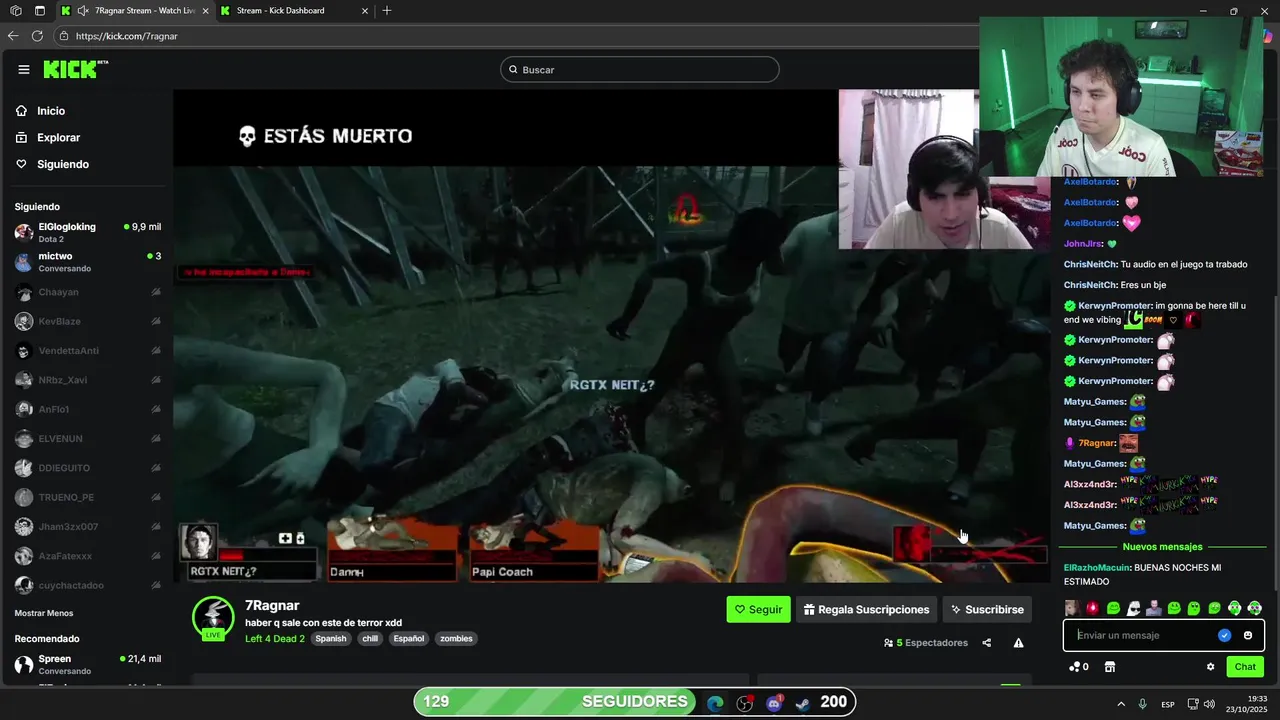The height and width of the screenshot is (720, 1280).
Task: Open ElGlogloking channel in followed list
Action: [x=88, y=232]
